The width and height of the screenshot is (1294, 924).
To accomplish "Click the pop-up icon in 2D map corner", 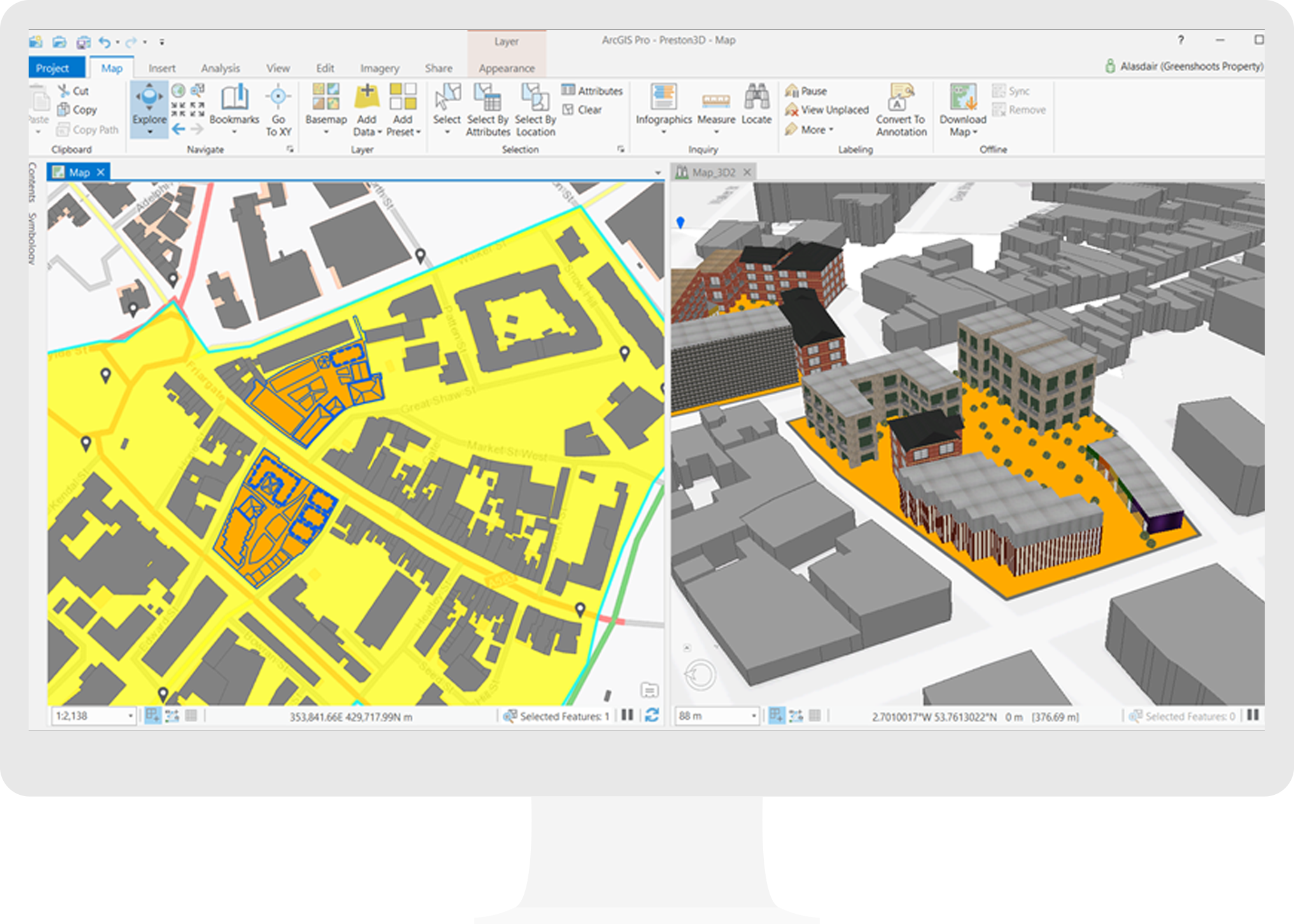I will (649, 690).
